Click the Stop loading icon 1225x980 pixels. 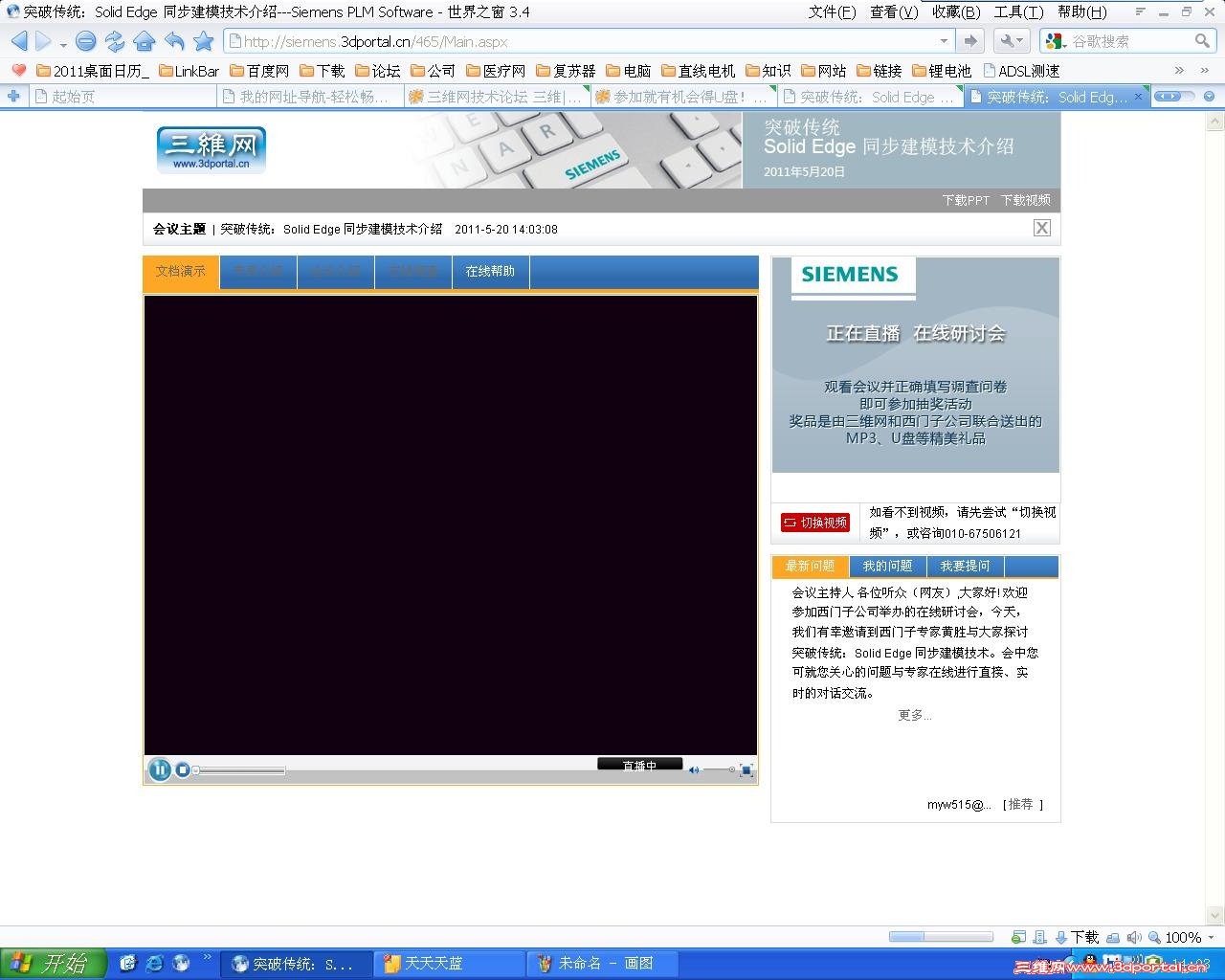pos(86,41)
